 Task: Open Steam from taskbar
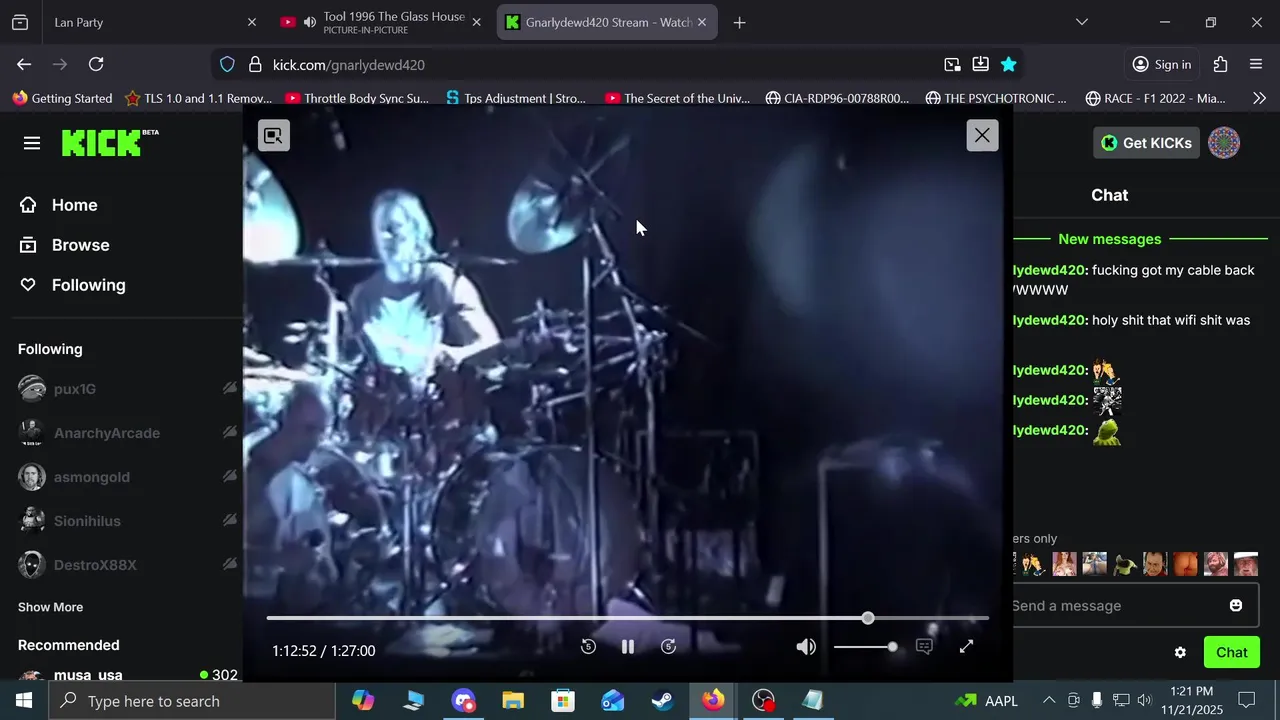click(663, 701)
